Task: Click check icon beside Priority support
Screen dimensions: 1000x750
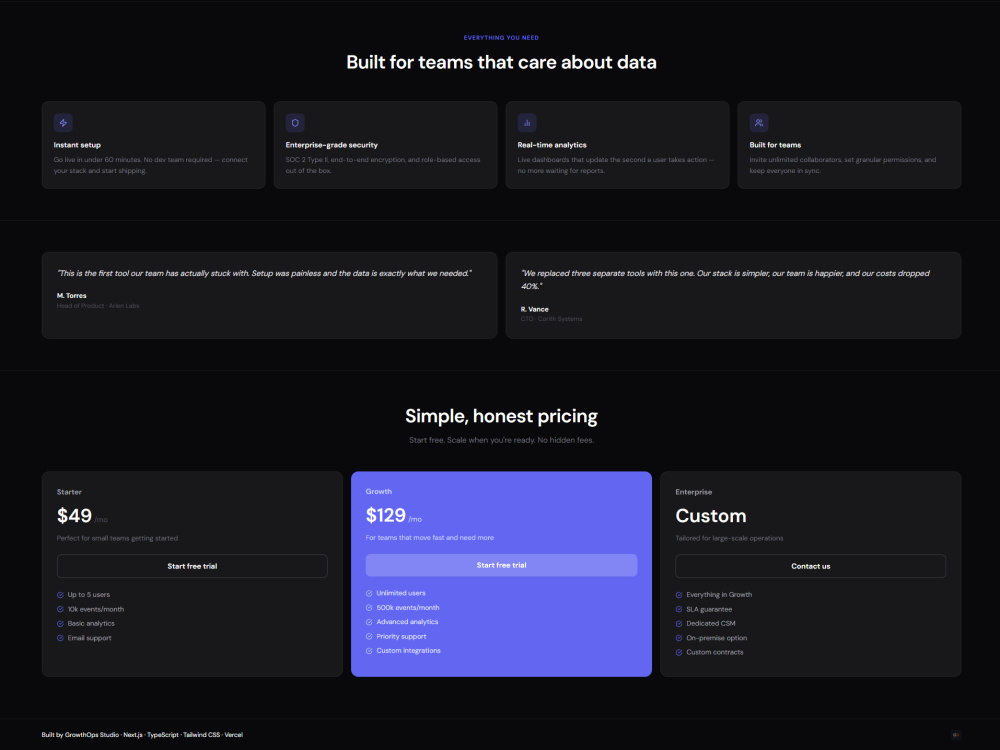Action: coord(369,636)
